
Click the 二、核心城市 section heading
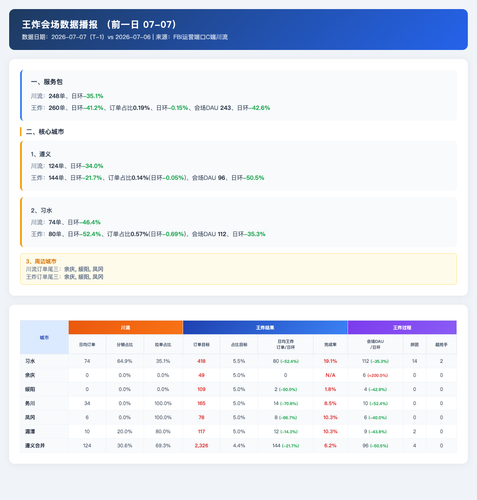[45, 132]
